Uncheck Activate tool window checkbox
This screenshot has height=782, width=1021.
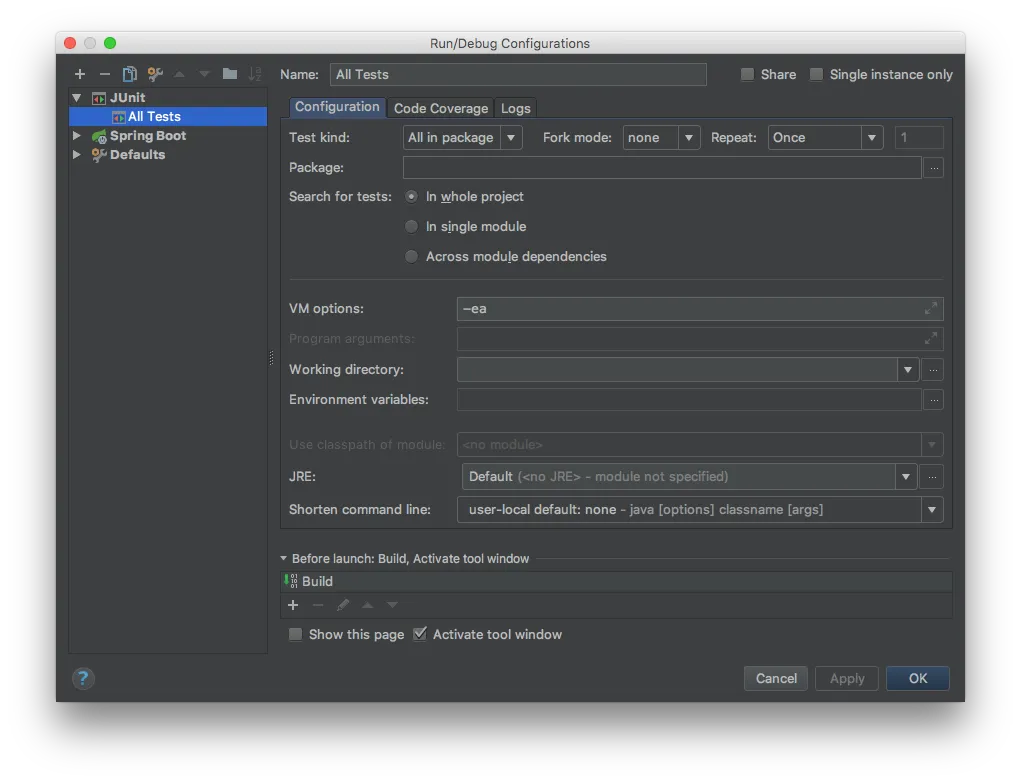[420, 634]
